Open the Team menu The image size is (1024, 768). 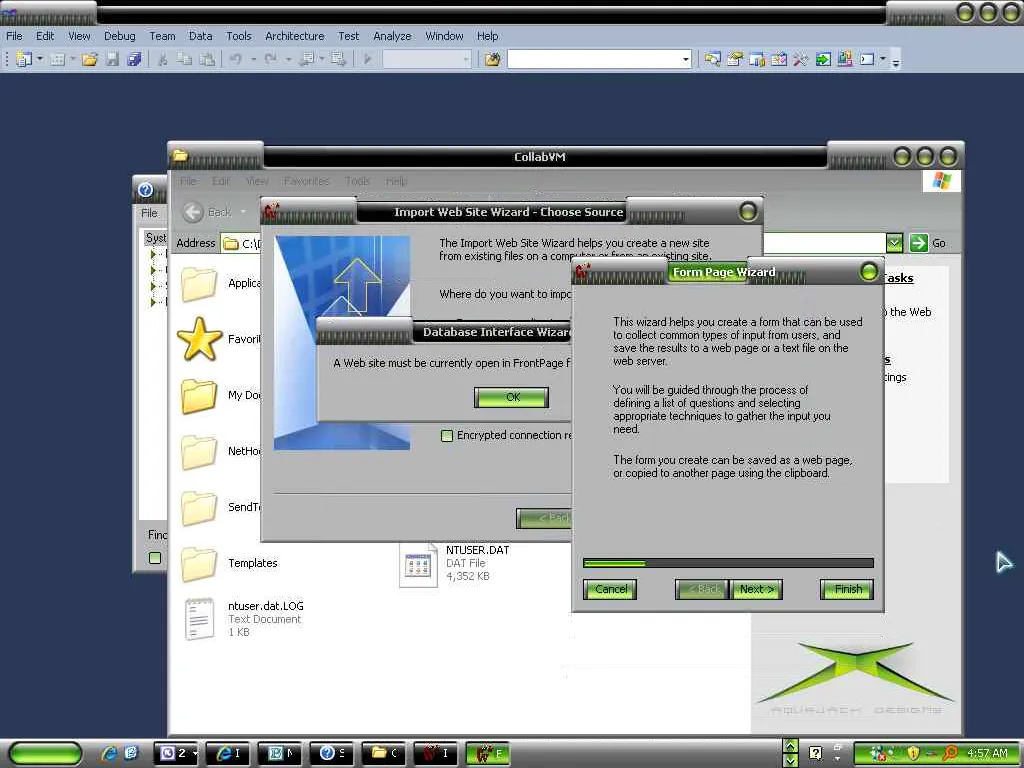162,36
